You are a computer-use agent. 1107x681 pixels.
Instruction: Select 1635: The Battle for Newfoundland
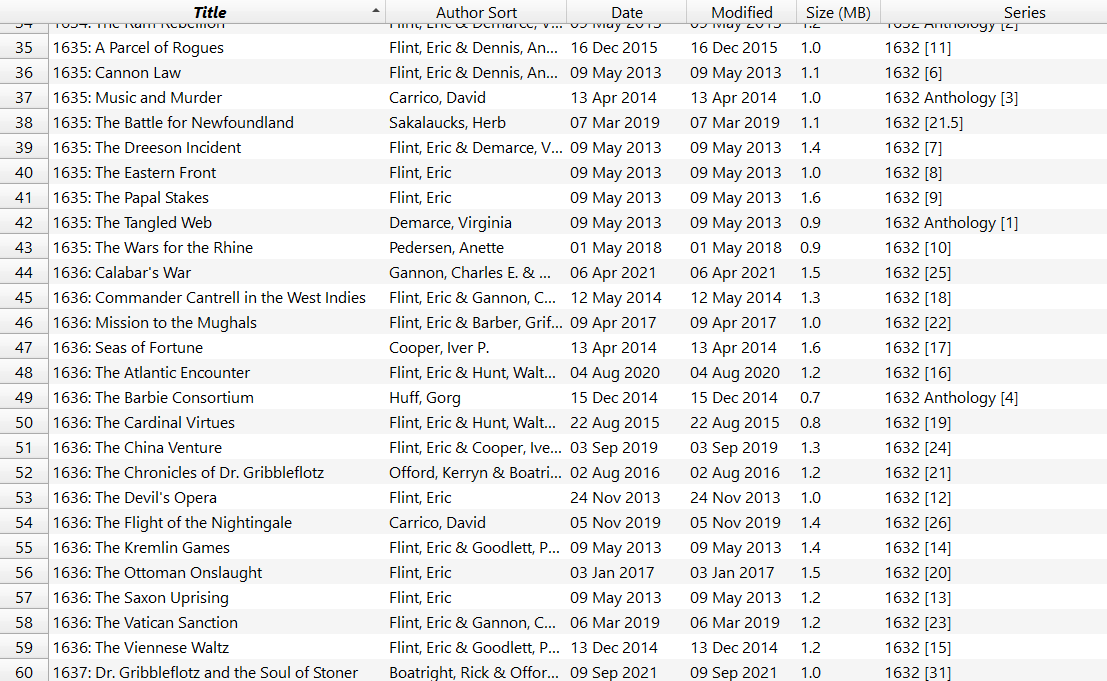(x=174, y=123)
